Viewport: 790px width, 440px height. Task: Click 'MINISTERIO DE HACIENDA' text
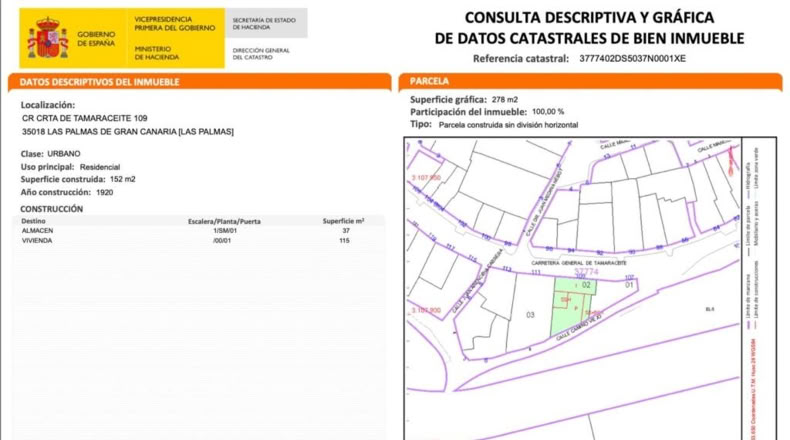tap(156, 53)
